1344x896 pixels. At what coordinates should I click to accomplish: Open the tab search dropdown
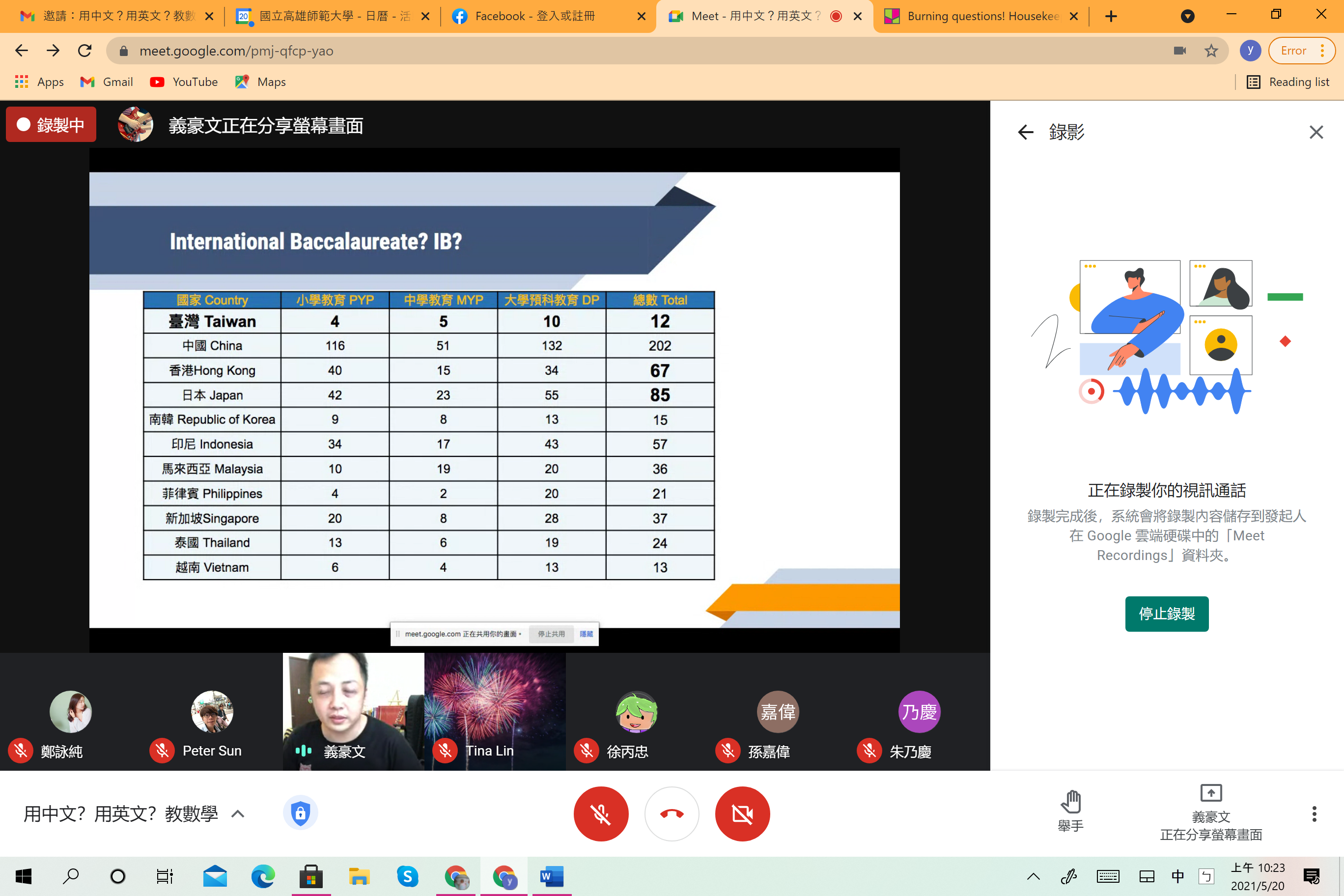(1187, 16)
